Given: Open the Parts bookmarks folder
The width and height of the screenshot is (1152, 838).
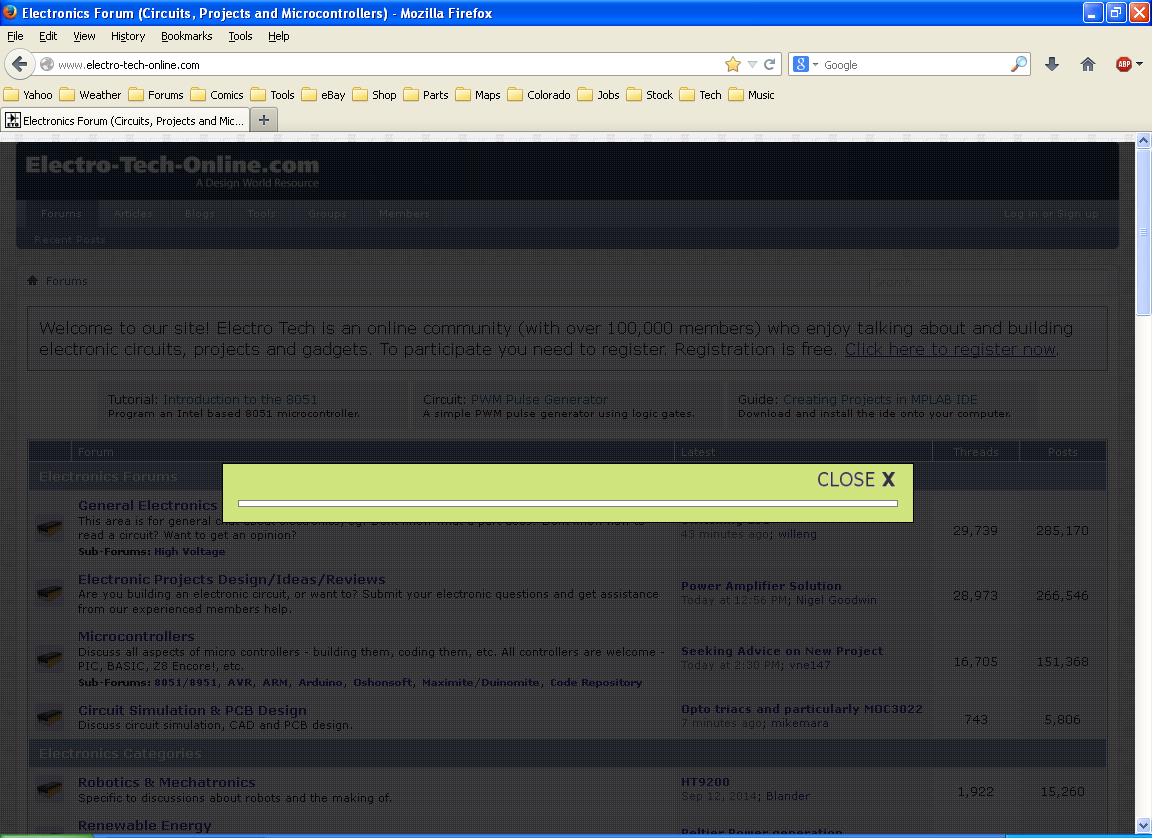Looking at the screenshot, I should coord(426,95).
